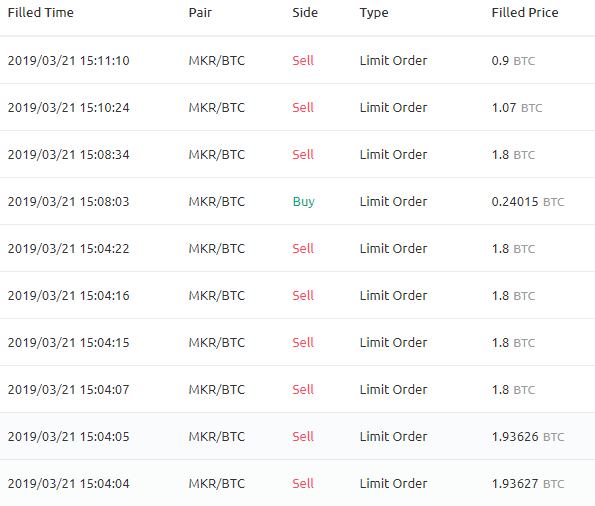Screen dimensions: 595x506
Task: Click Limit Order in the 15:04:16 row
Action: pyautogui.click(x=393, y=296)
